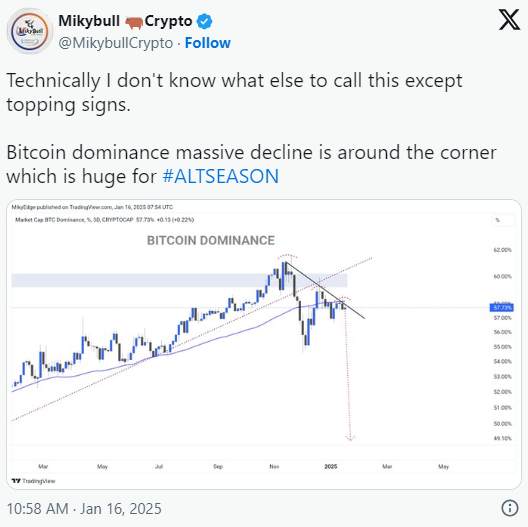This screenshot has width=528, height=527.
Task: Click the 2025 label on time axis
Action: coord(331,466)
